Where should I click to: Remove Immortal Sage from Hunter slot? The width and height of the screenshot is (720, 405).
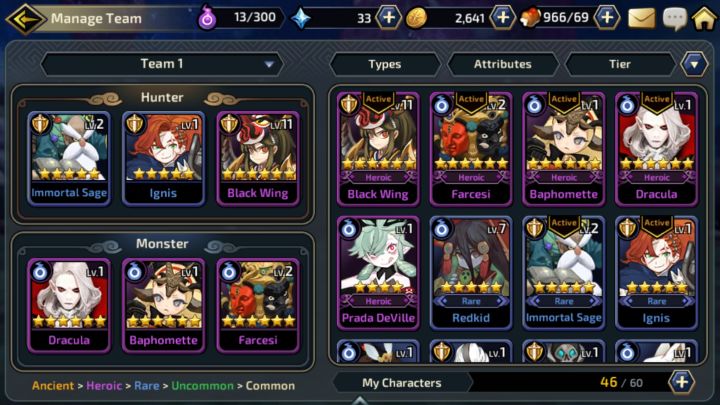point(69,158)
